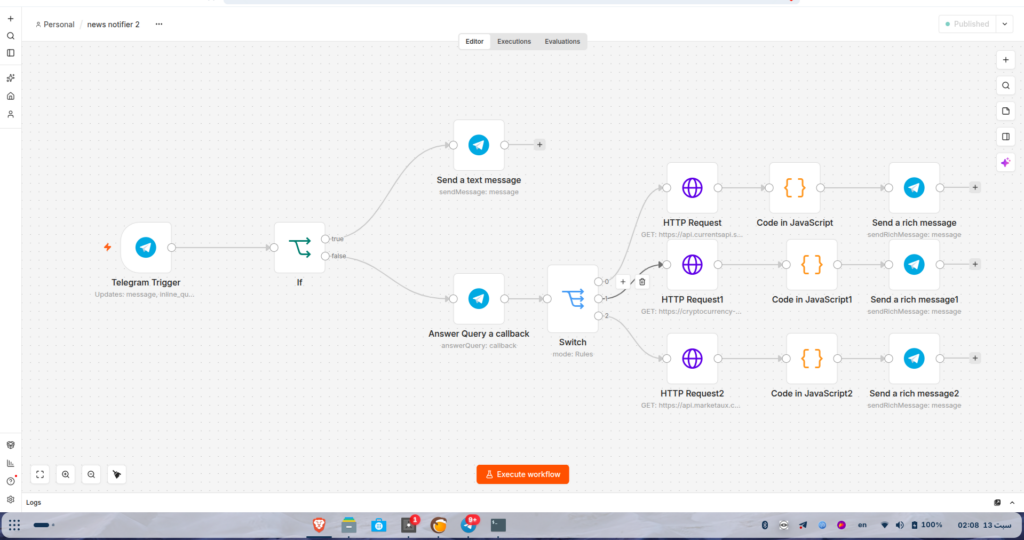This screenshot has width=1024, height=540.
Task: Open Brave browser from the taskbar
Action: (x=319, y=525)
